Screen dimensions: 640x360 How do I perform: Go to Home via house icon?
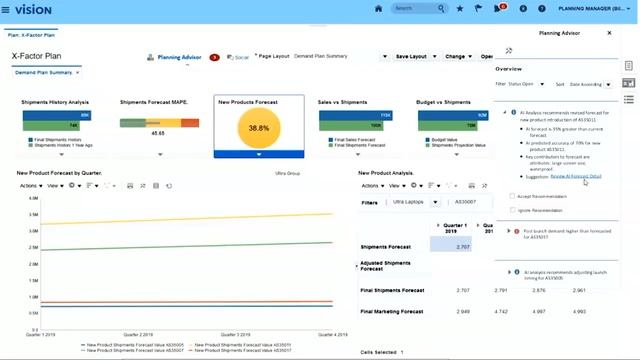[x=378, y=9]
